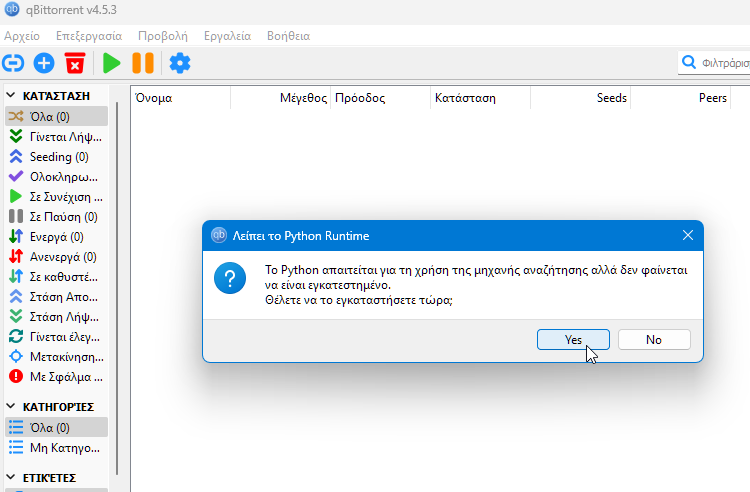Click the filter search magnifier icon

pos(689,62)
